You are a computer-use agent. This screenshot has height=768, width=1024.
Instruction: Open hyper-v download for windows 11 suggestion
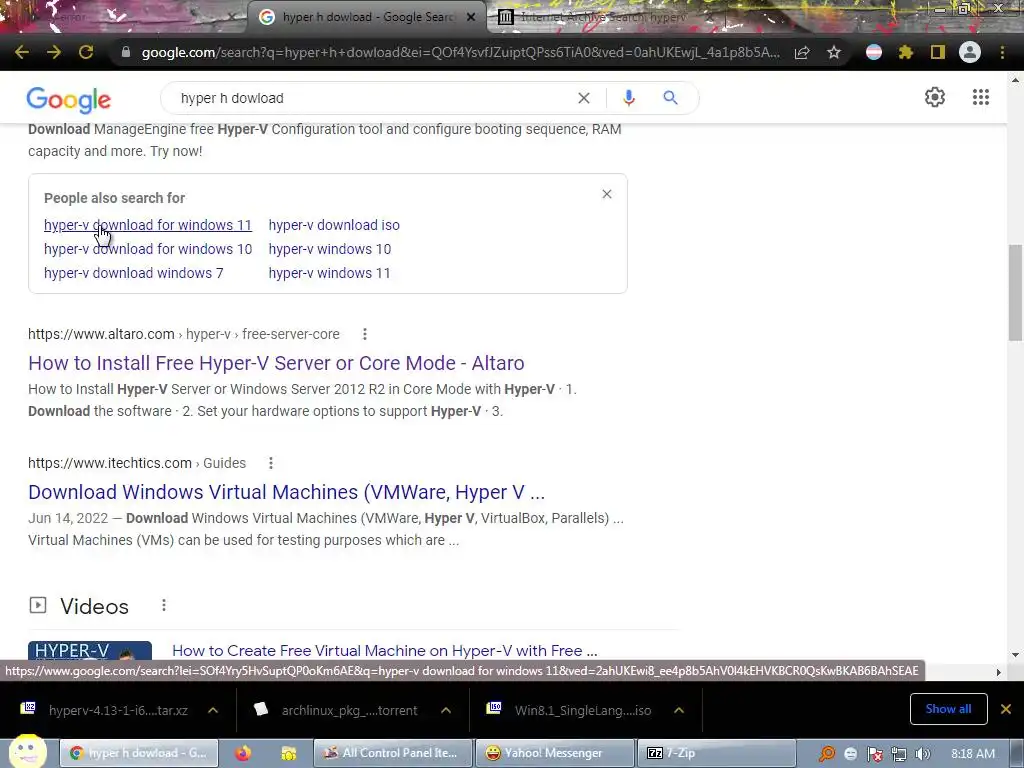click(148, 225)
